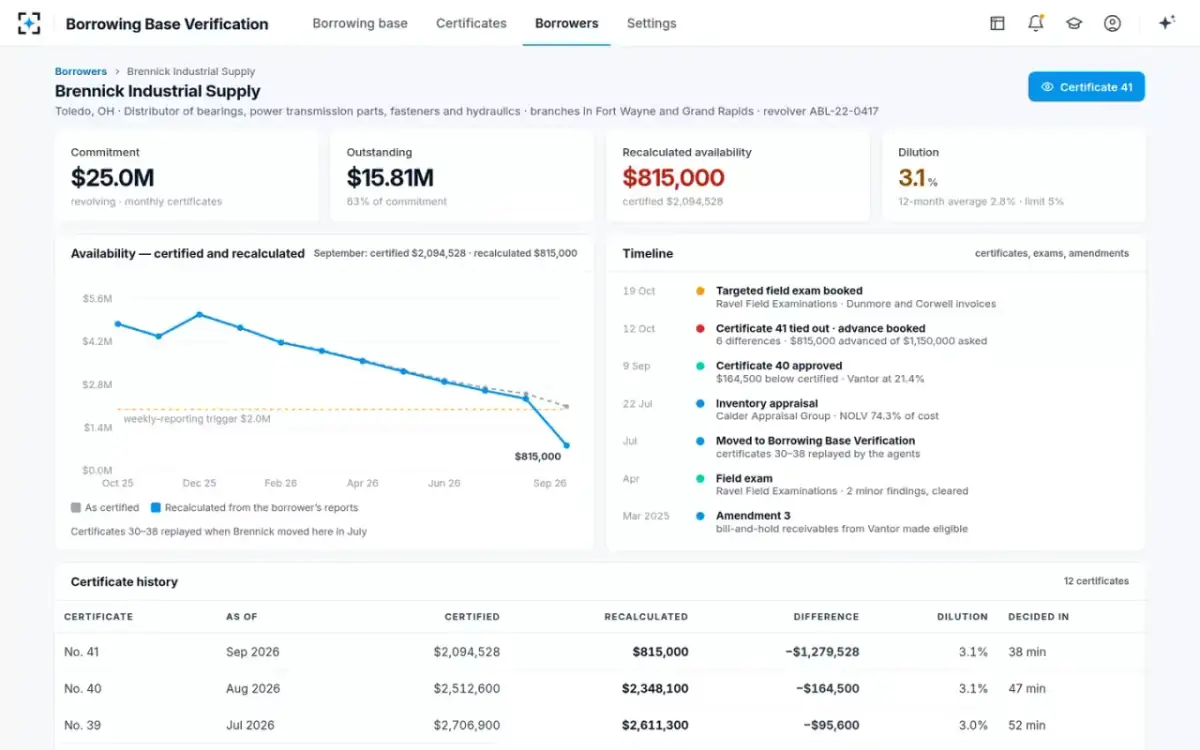This screenshot has width=1200, height=750.
Task: Sort by DECIDED IN column header
Action: (x=1038, y=617)
